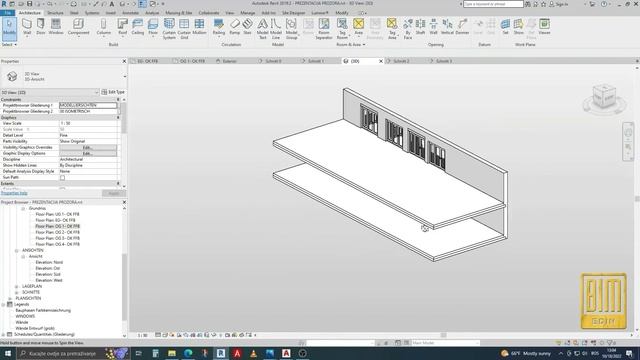Choose the Dormer opening tool
Image resolution: width=640 pixels, height=360 pixels.
462,27
